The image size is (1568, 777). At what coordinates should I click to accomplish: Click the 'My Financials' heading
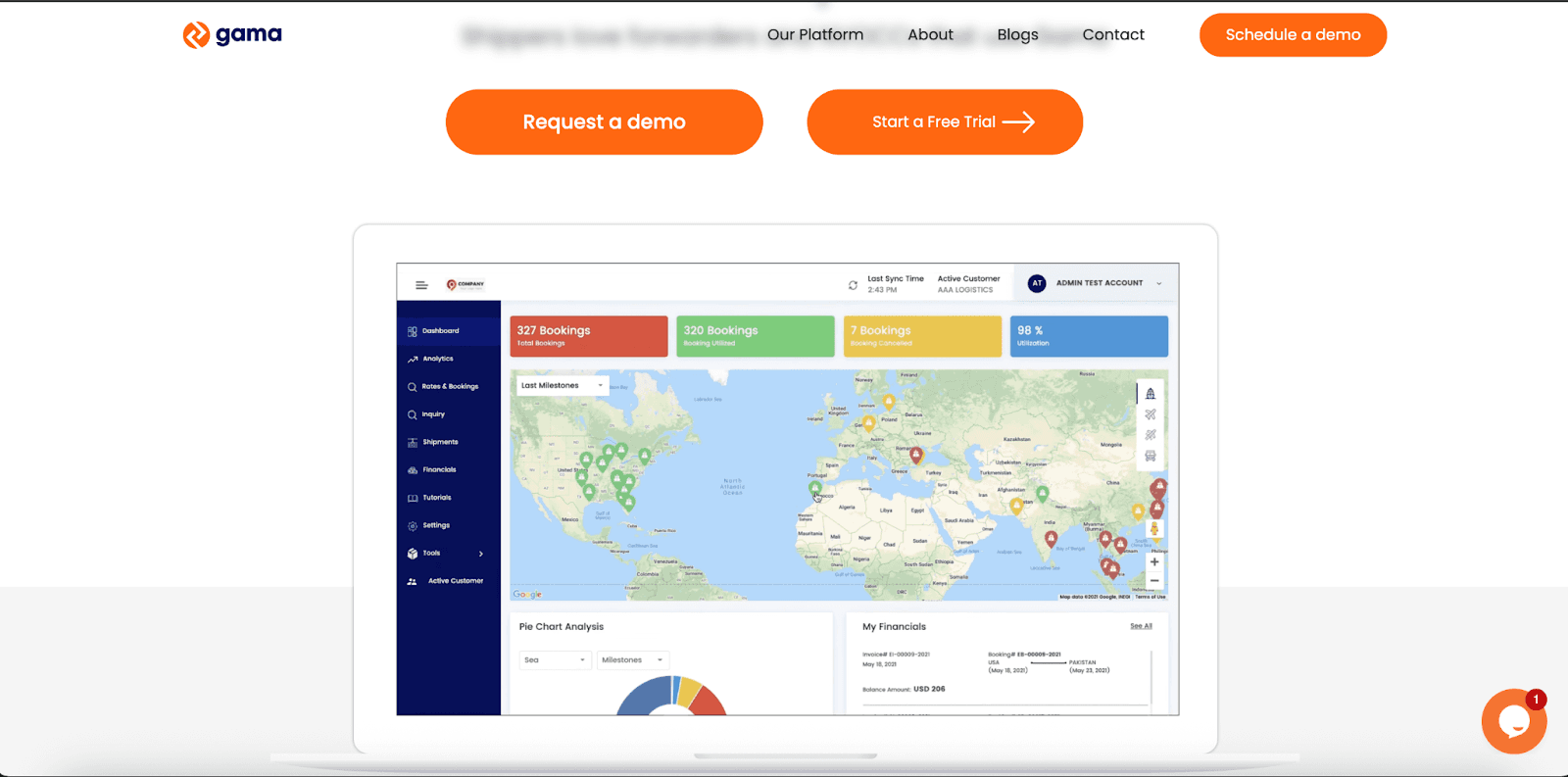coord(894,627)
